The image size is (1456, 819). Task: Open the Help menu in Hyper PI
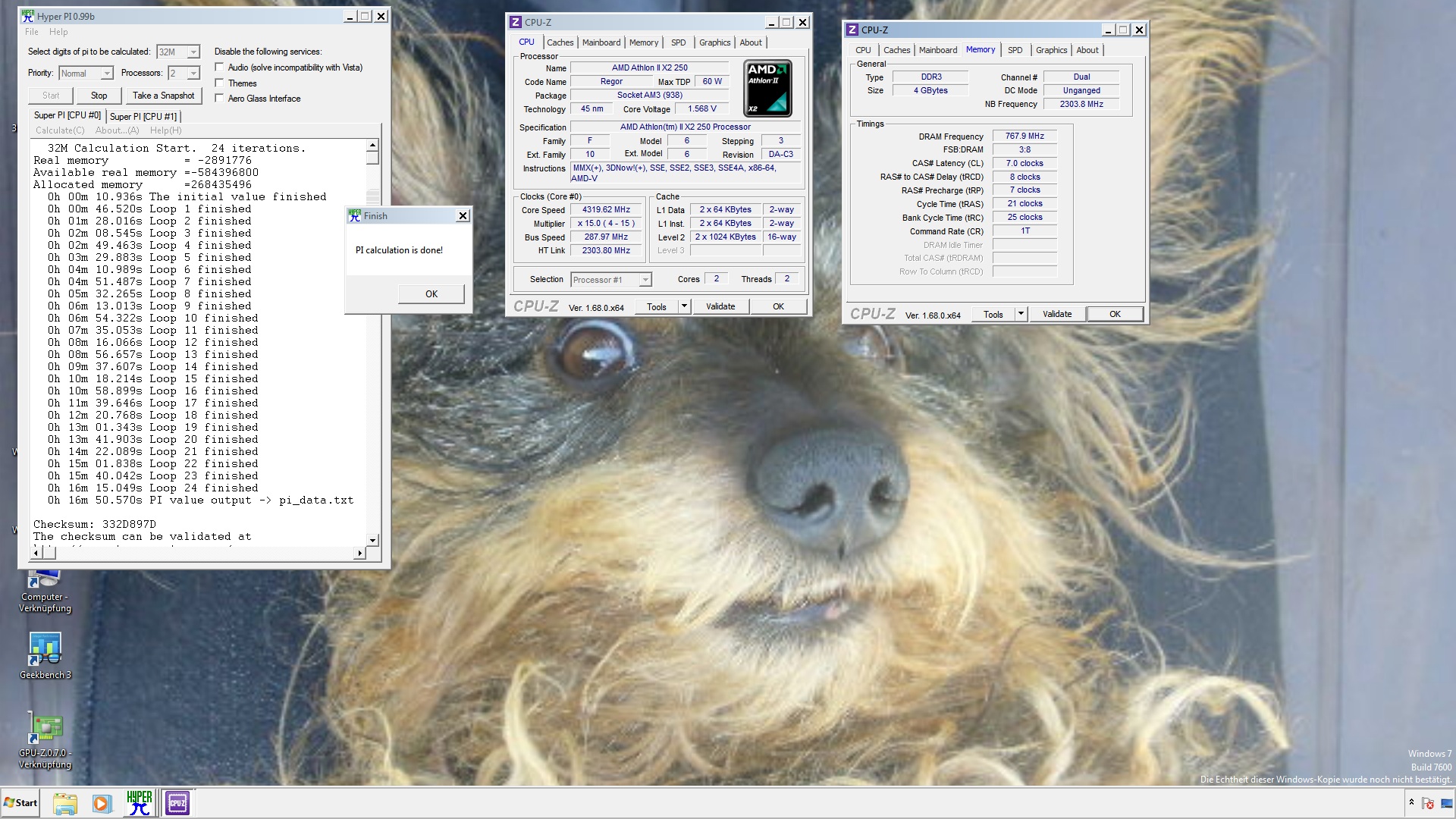coord(58,32)
